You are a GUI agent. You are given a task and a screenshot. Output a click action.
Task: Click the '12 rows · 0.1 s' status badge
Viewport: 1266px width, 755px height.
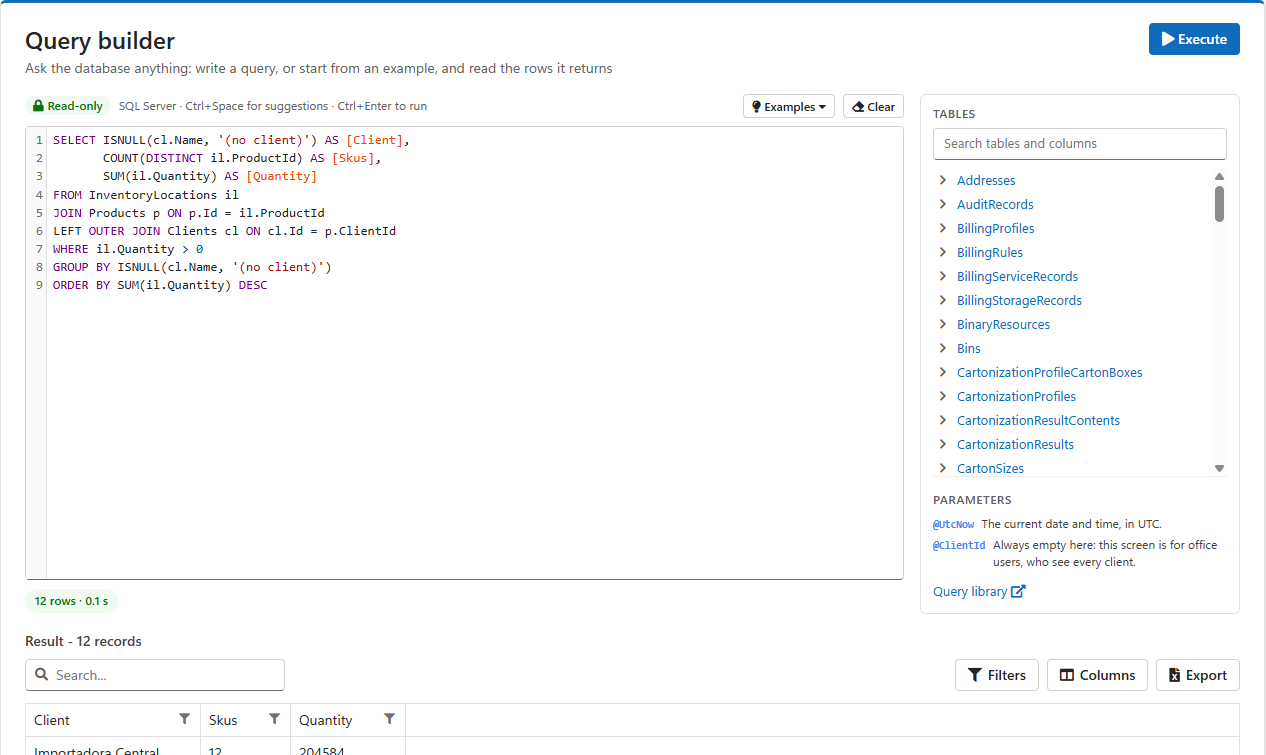click(x=71, y=601)
